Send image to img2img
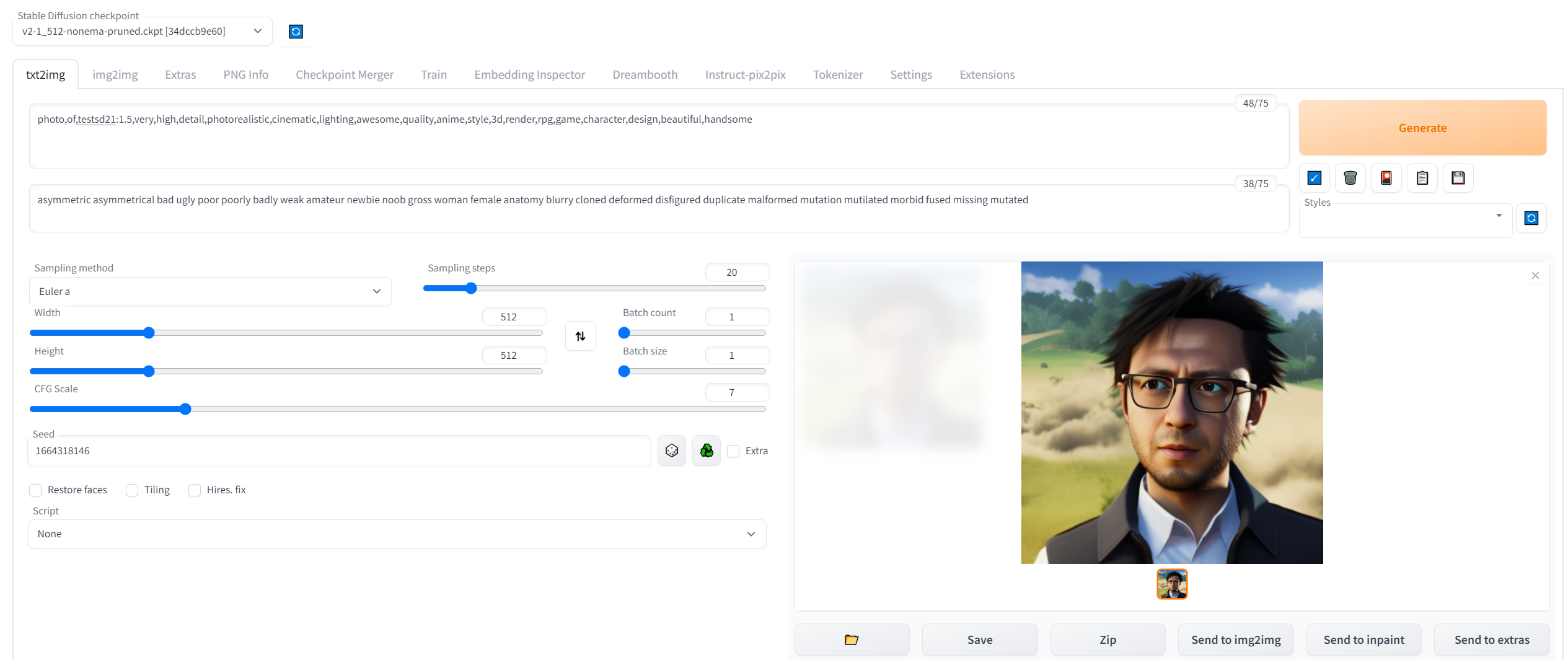Image resolution: width=1568 pixels, height=660 pixels. [x=1236, y=640]
